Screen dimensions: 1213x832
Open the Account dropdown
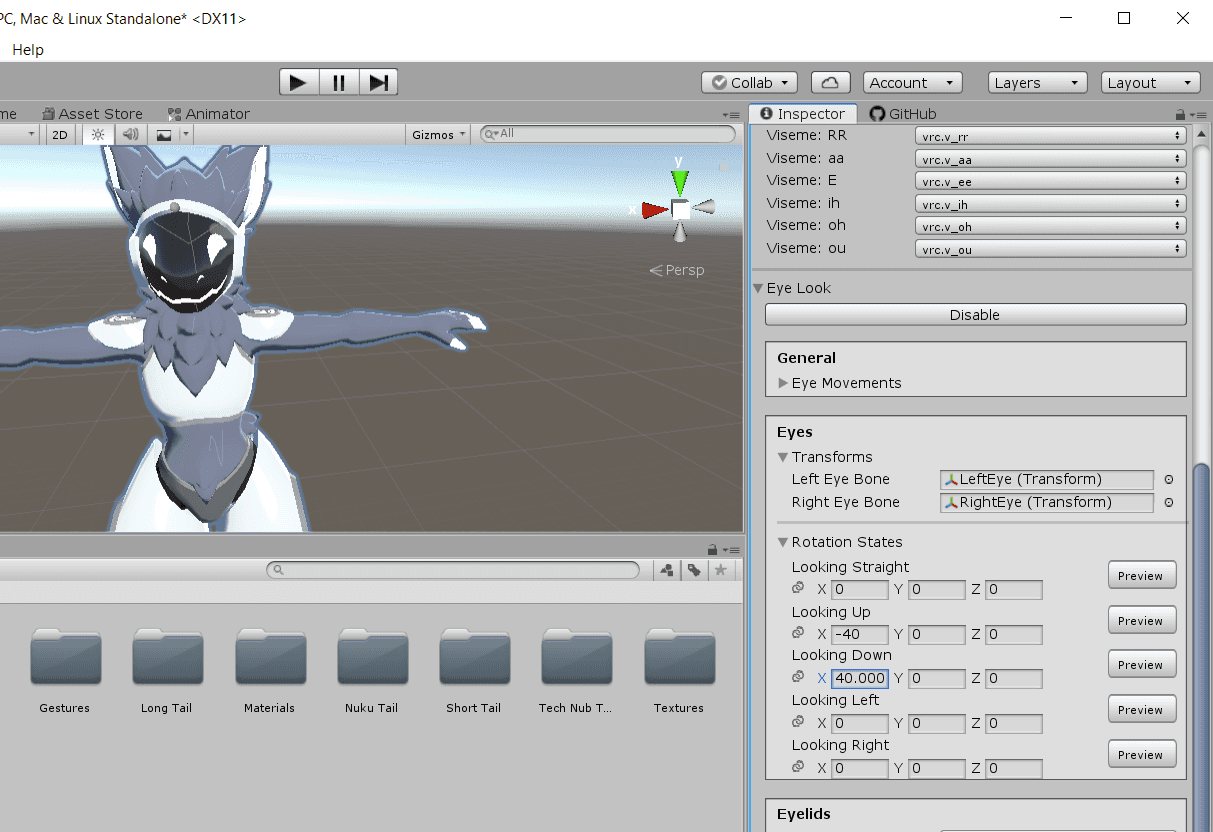912,83
